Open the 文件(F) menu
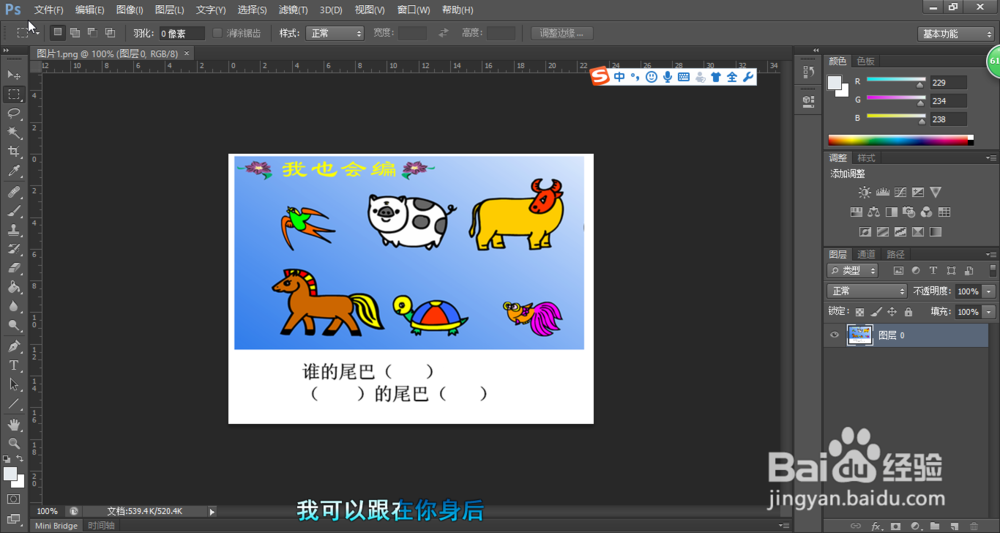The image size is (1000, 533). point(48,10)
